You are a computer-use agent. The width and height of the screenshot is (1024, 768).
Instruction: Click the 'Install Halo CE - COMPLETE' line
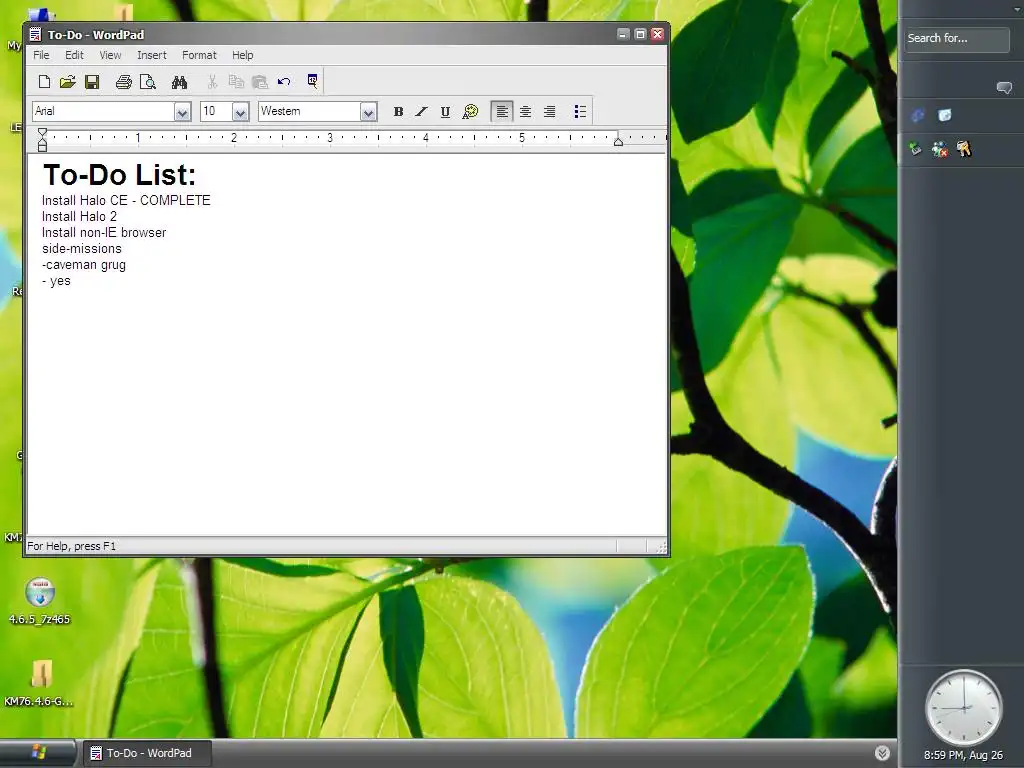(126, 200)
